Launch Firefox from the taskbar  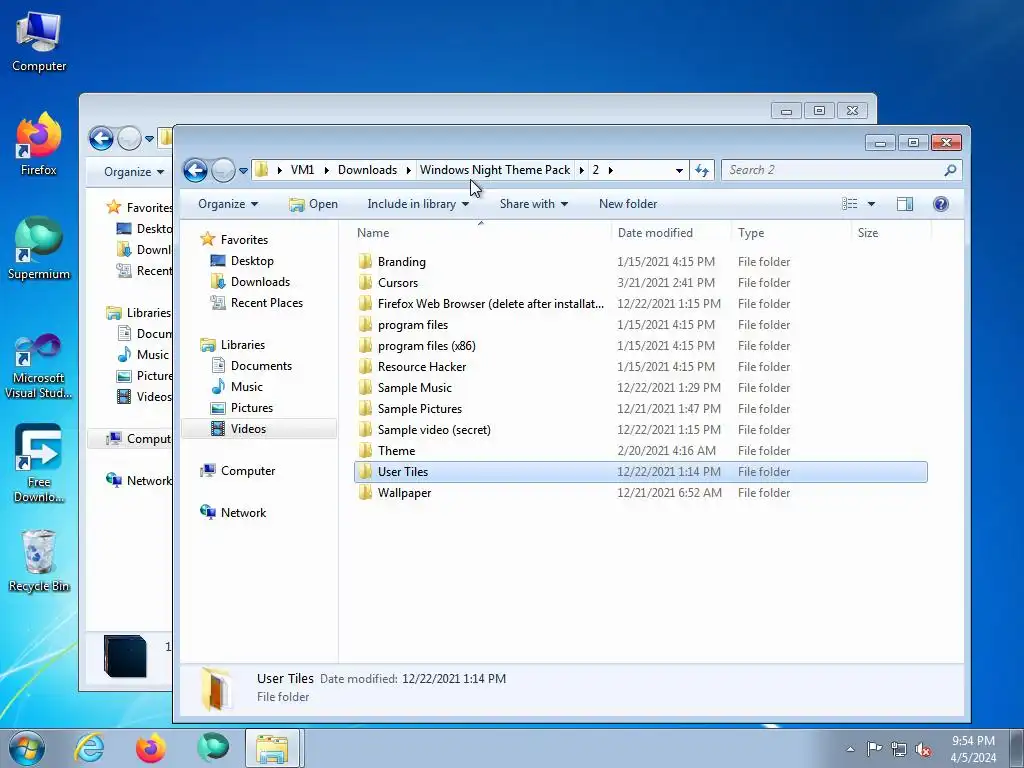click(x=151, y=748)
